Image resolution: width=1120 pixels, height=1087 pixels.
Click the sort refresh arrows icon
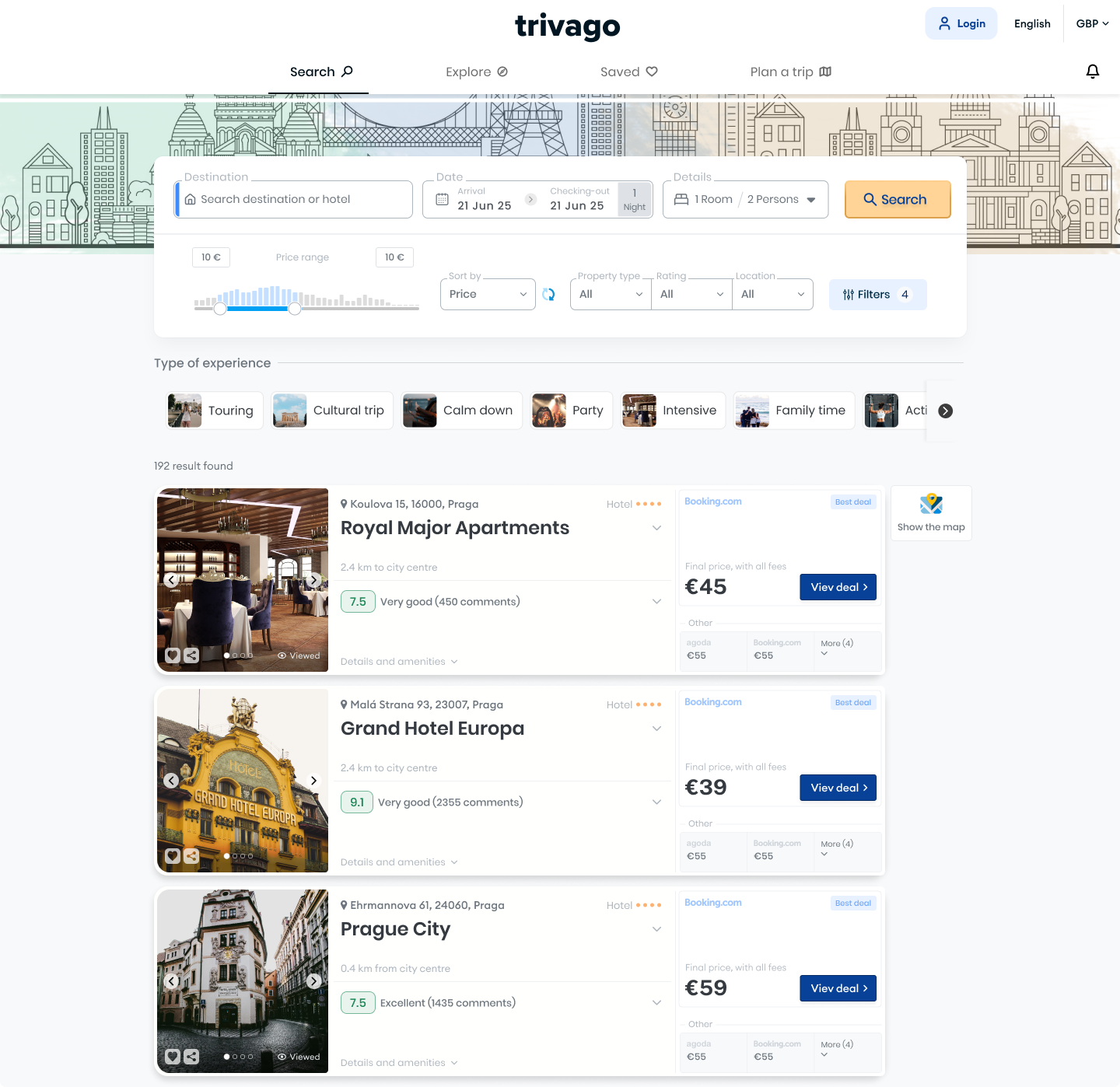(548, 295)
